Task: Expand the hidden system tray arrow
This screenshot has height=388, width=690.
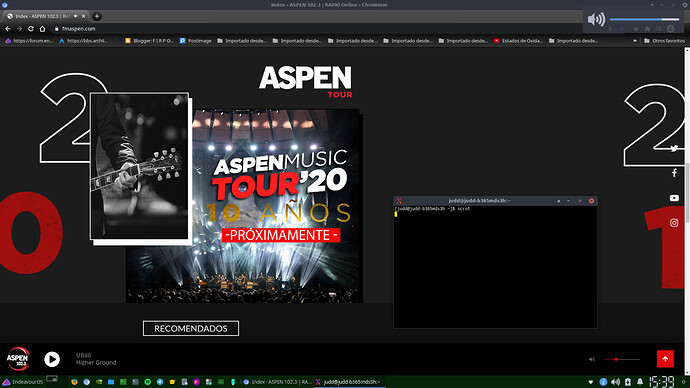Action: click(591, 382)
